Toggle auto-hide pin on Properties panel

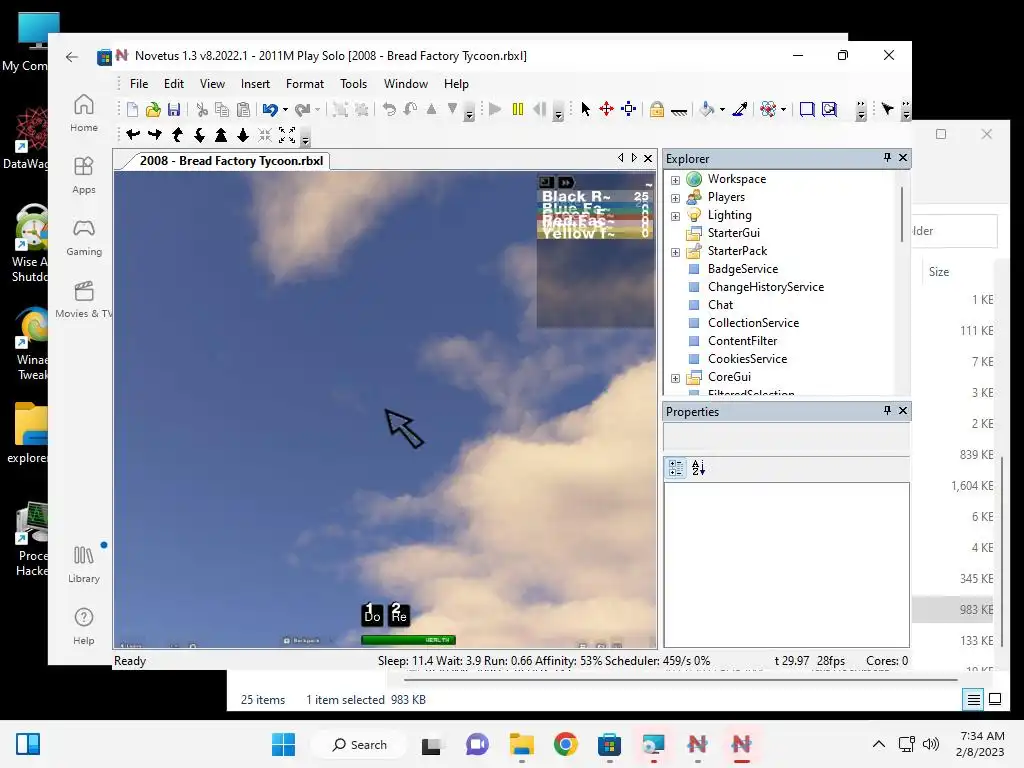(x=887, y=410)
